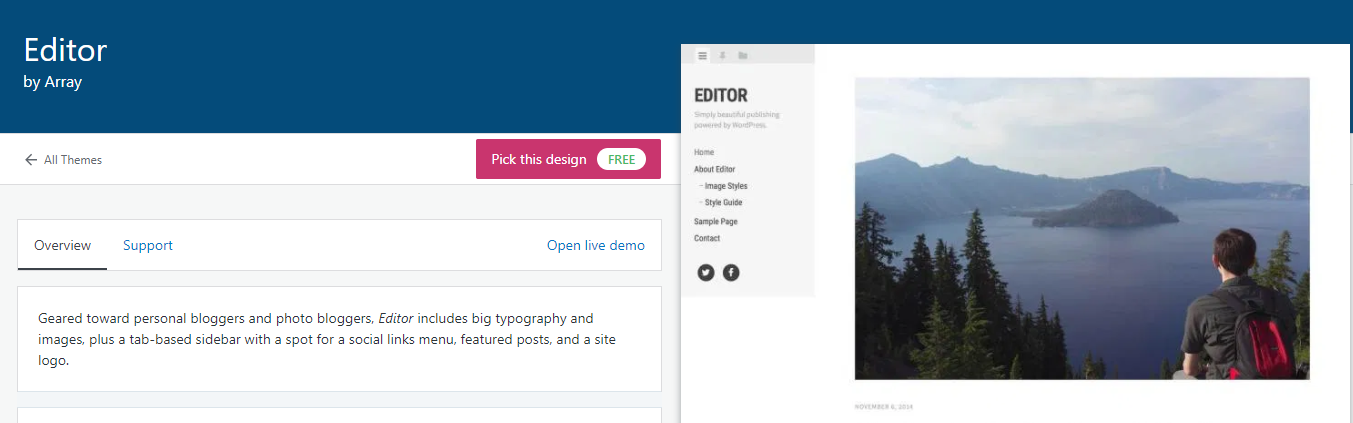1353x423 pixels.
Task: Click the 'Simply beautiful publishing' tagline
Action: point(737,120)
